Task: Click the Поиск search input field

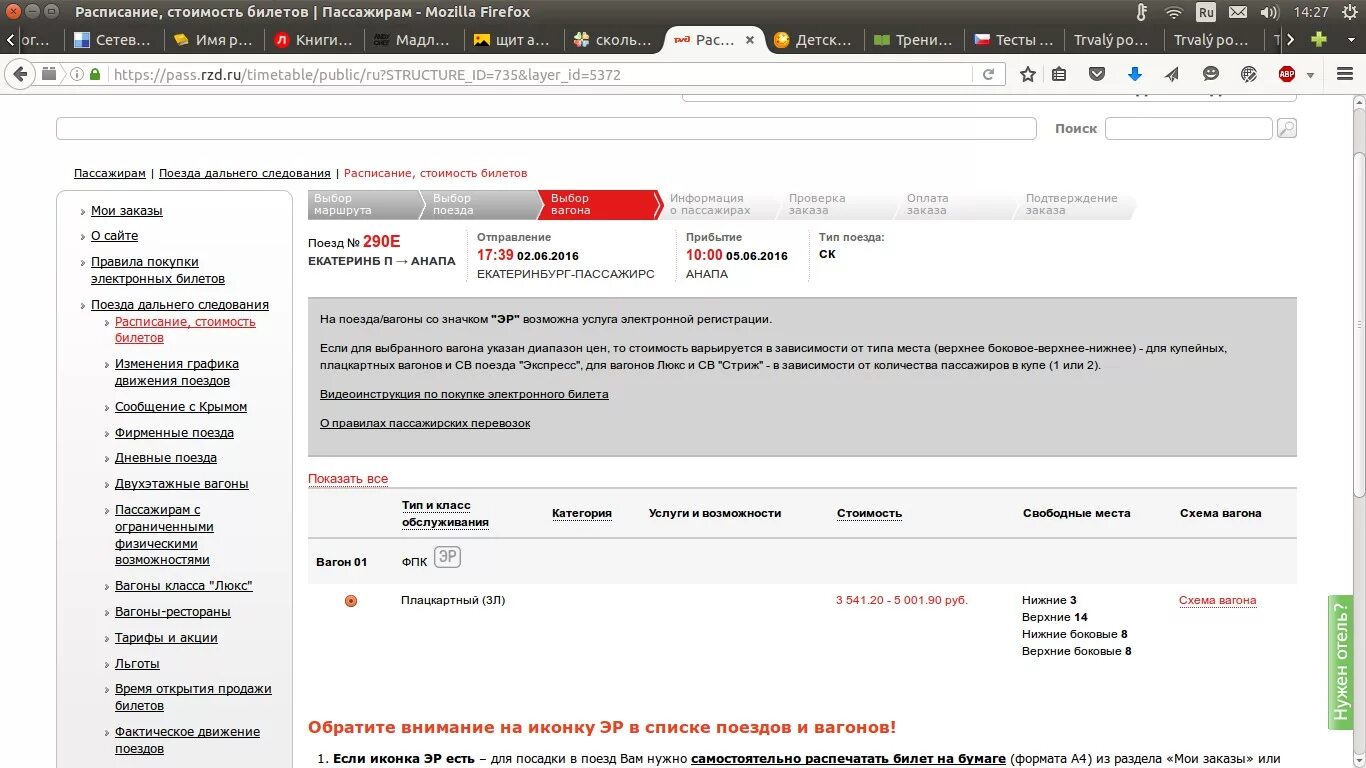Action: pos(1188,128)
